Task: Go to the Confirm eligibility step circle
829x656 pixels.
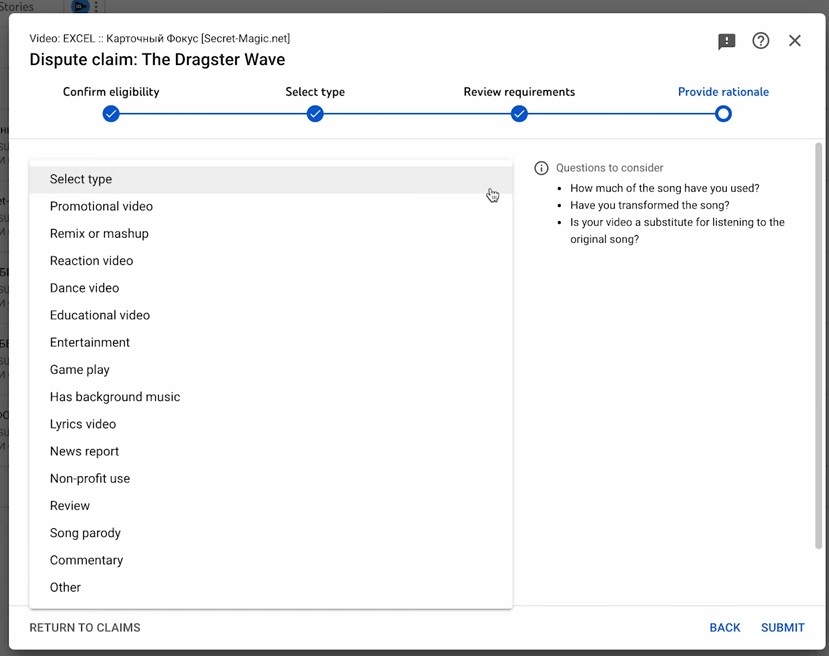Action: 111,114
